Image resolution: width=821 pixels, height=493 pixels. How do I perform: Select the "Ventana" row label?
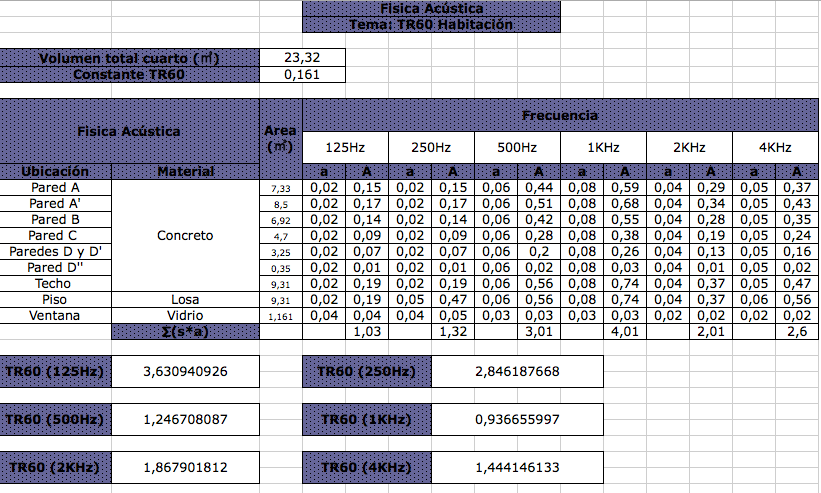[x=55, y=315]
